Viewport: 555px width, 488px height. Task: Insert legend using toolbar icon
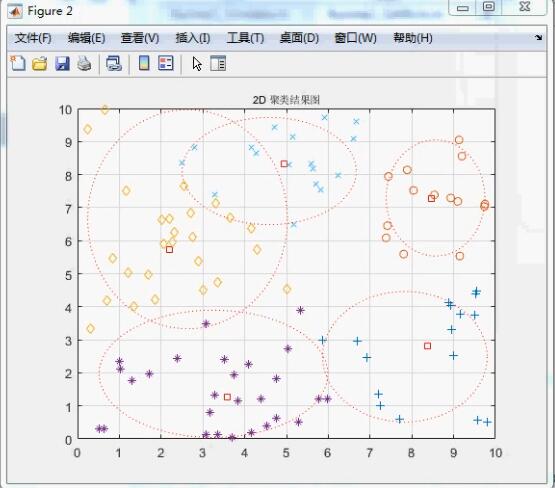166,63
